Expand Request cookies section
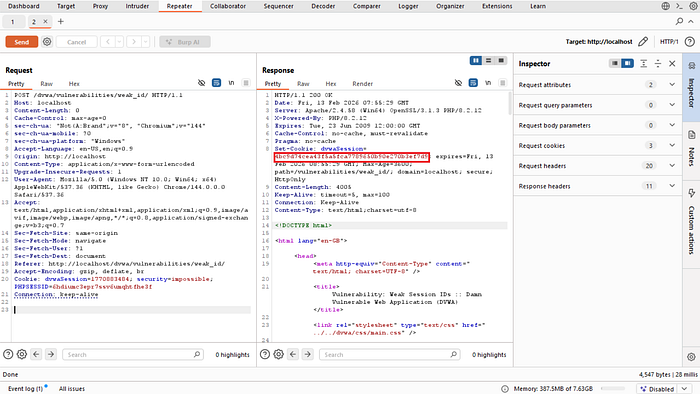Screen dimensions: 700x394 (597, 145)
